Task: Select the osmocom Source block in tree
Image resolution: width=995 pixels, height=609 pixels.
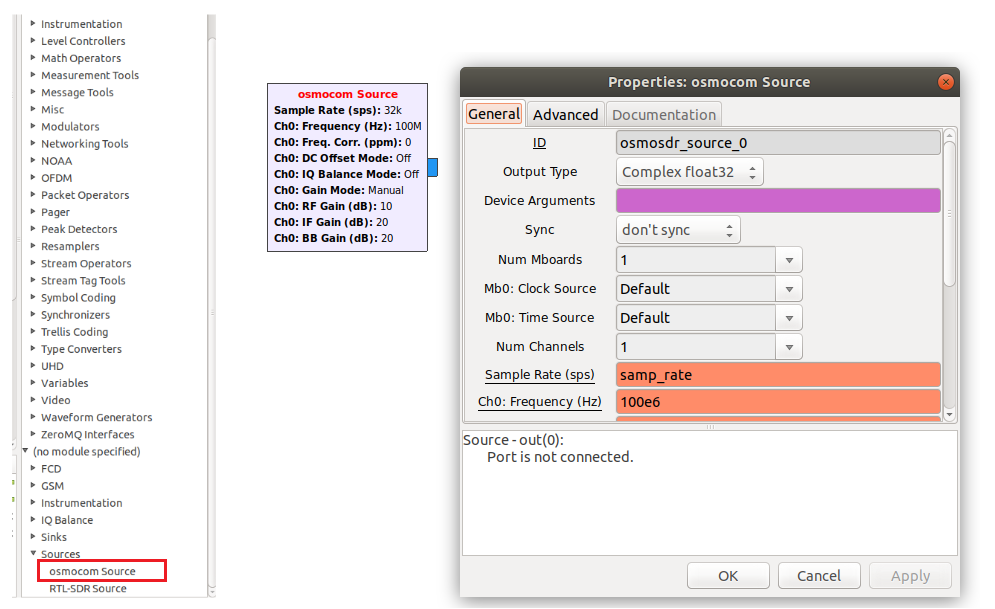Action: pyautogui.click(x=93, y=571)
